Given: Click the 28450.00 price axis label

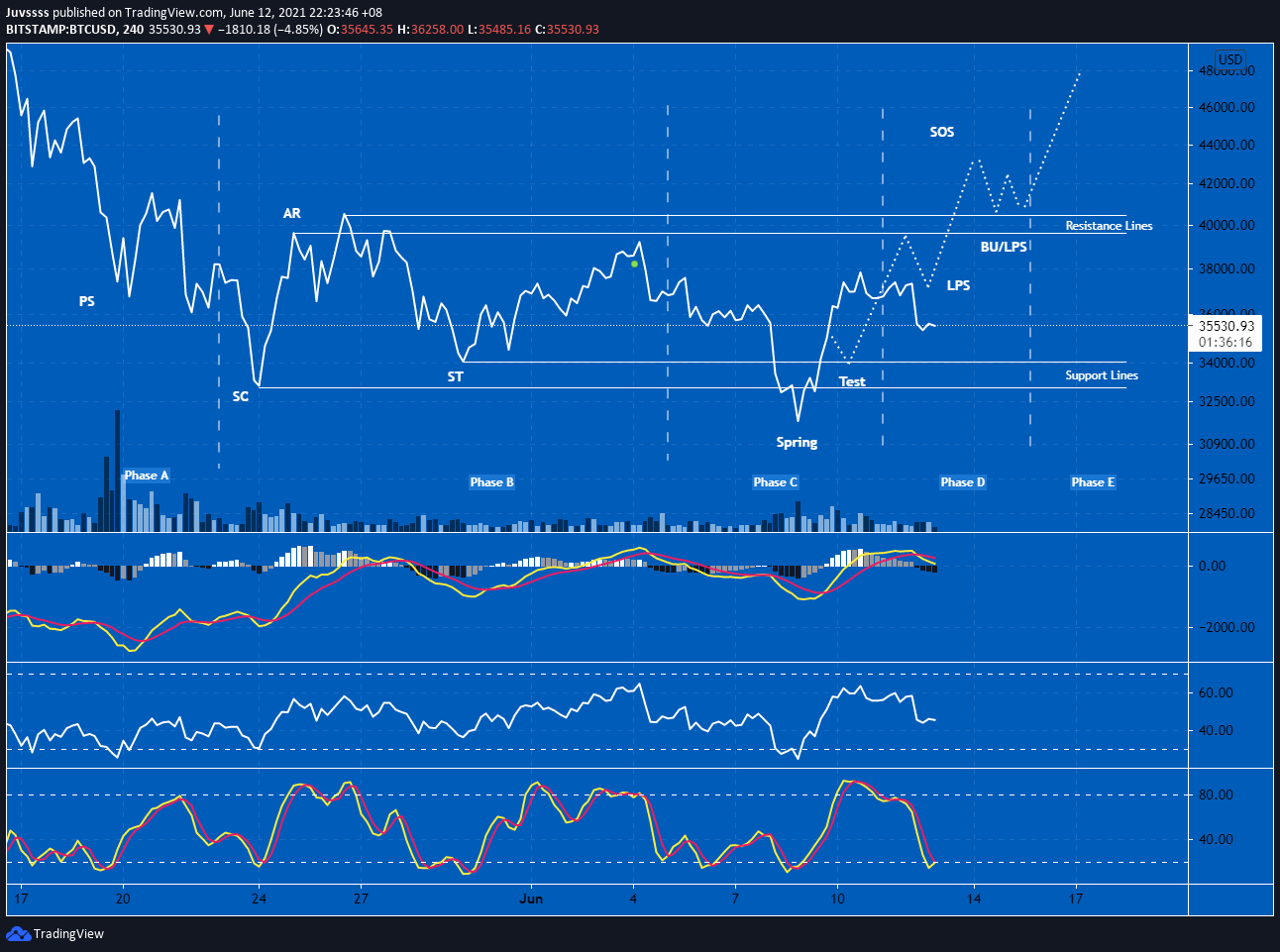Looking at the screenshot, I should [x=1227, y=514].
